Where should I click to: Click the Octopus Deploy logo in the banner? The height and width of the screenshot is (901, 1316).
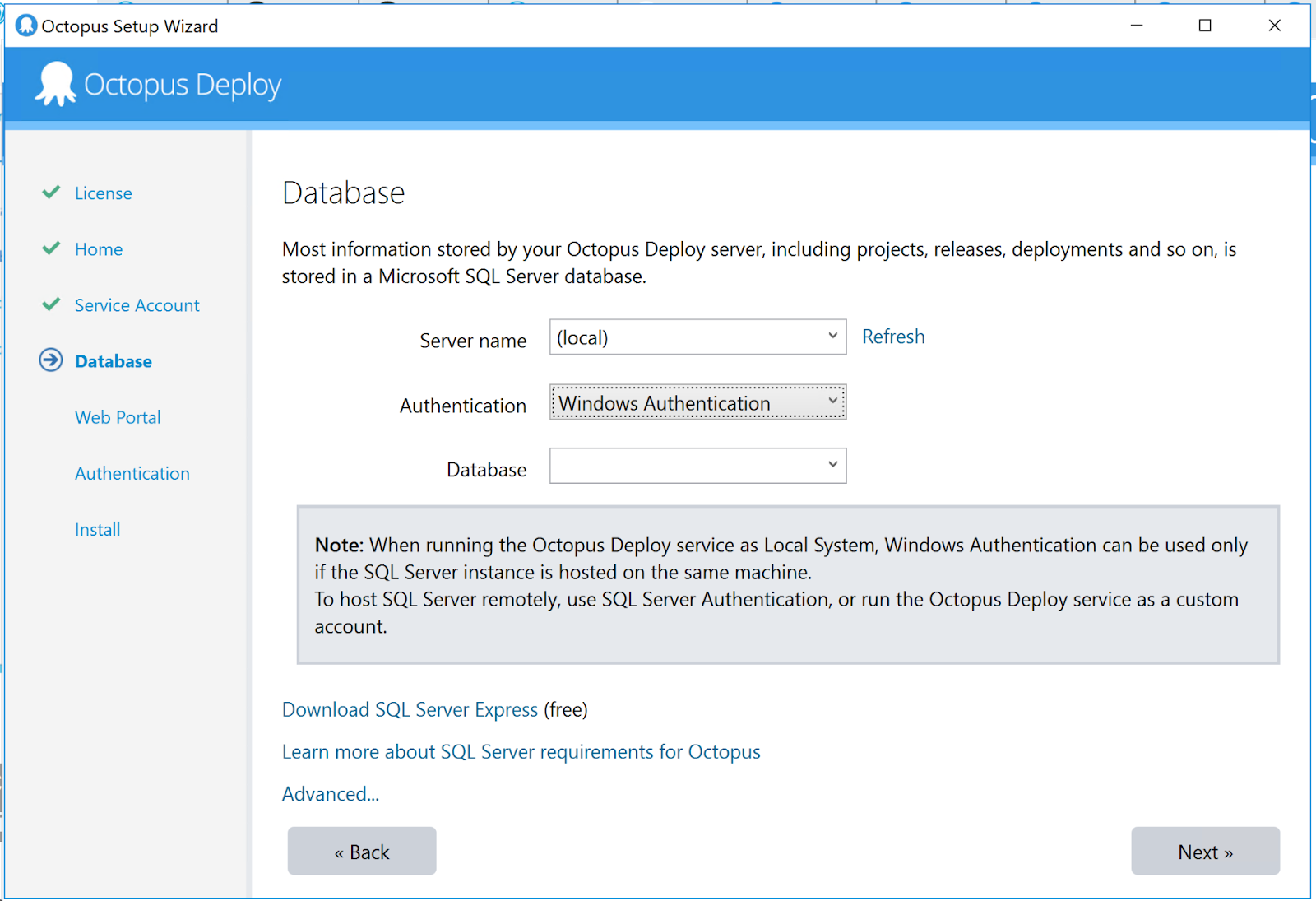158,84
